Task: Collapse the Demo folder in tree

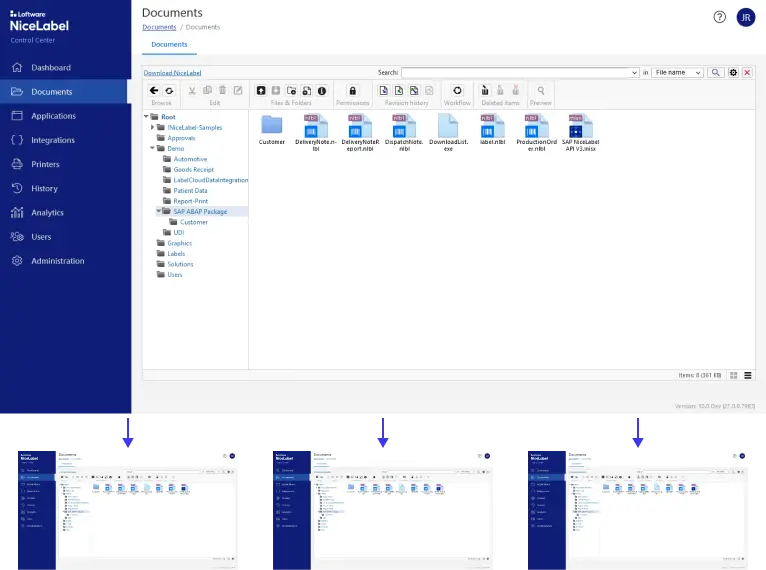Action: (152, 148)
